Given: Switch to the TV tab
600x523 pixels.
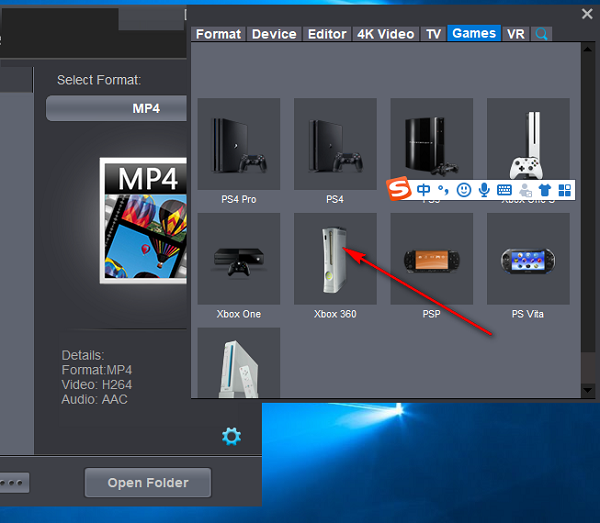Looking at the screenshot, I should coord(434,34).
